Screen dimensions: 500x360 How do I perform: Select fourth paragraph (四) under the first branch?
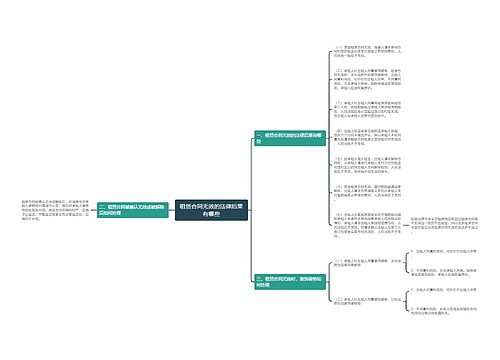tap(368, 138)
